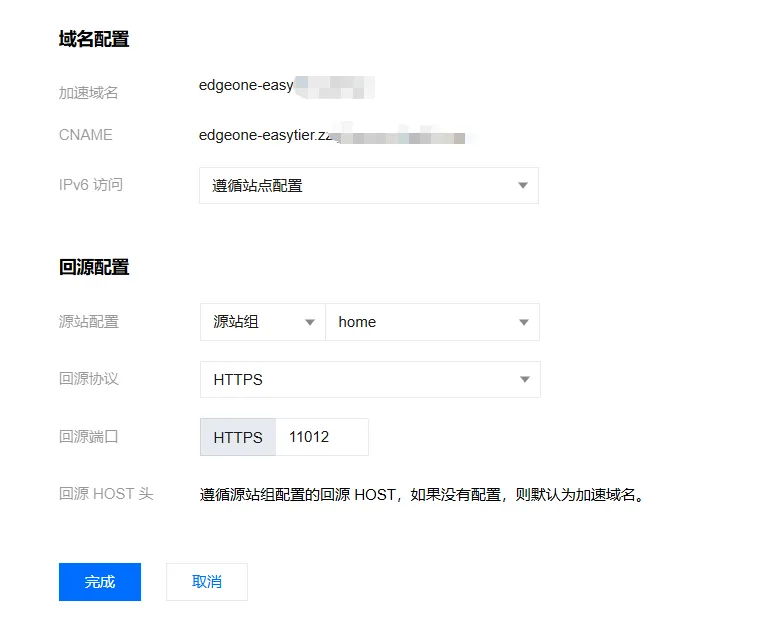
Task: Click the CNAME field label
Action: tap(86, 135)
